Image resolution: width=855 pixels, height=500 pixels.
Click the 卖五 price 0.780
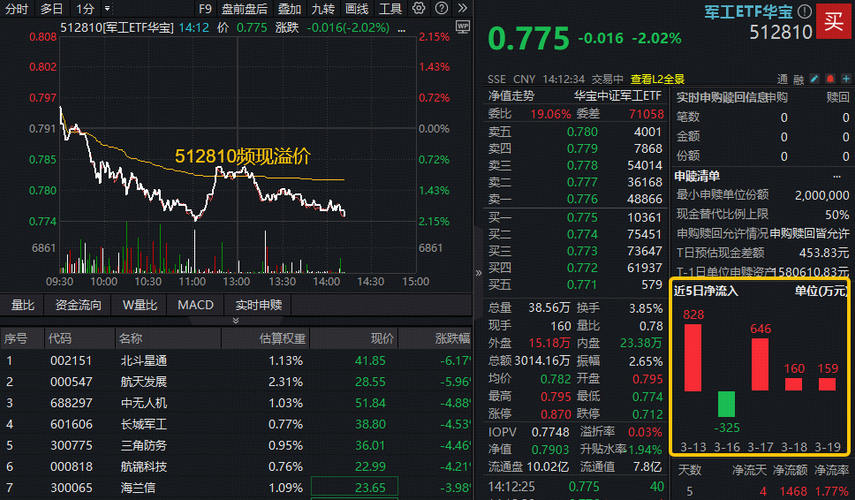coord(582,132)
